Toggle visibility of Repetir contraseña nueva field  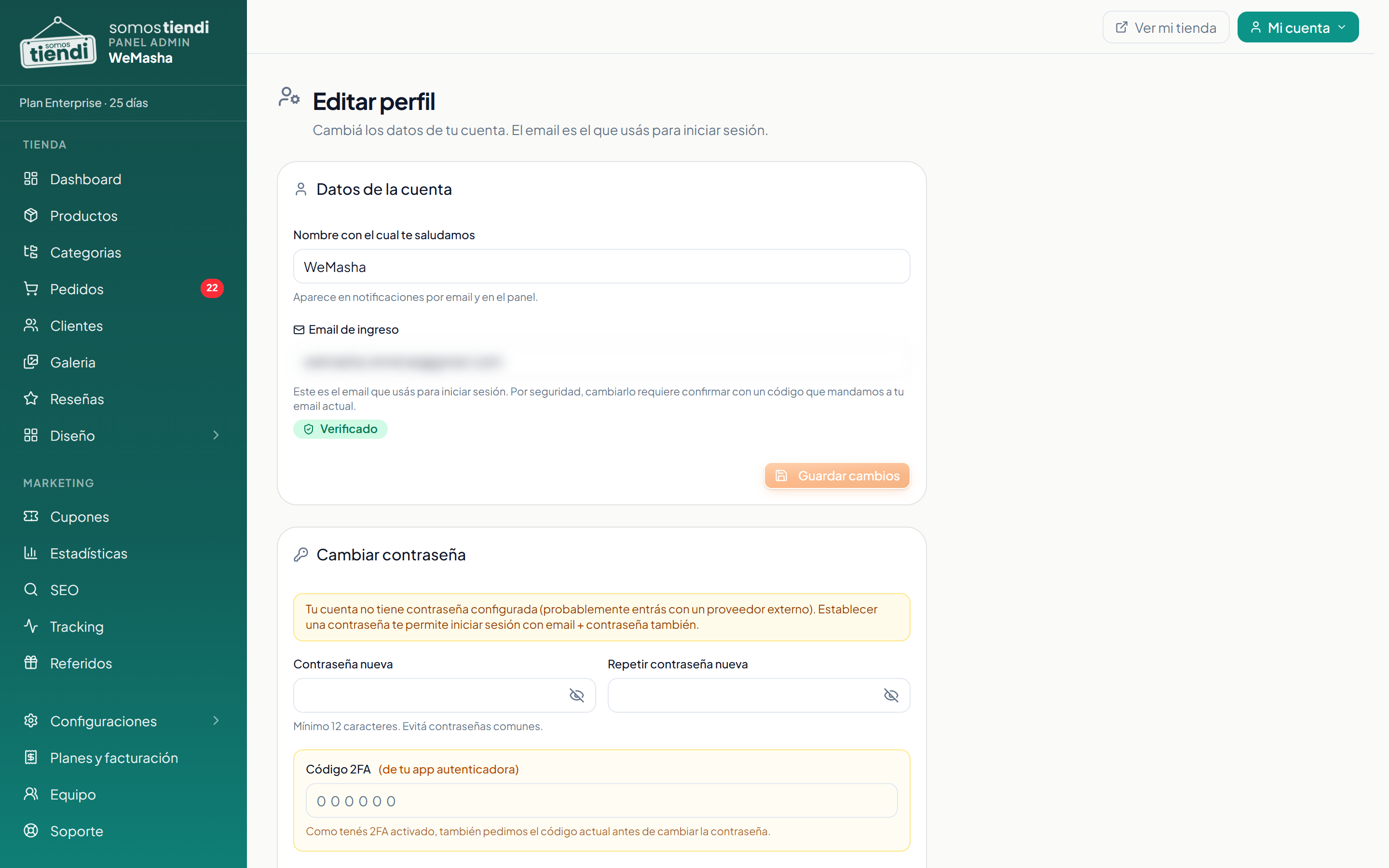[891, 696]
